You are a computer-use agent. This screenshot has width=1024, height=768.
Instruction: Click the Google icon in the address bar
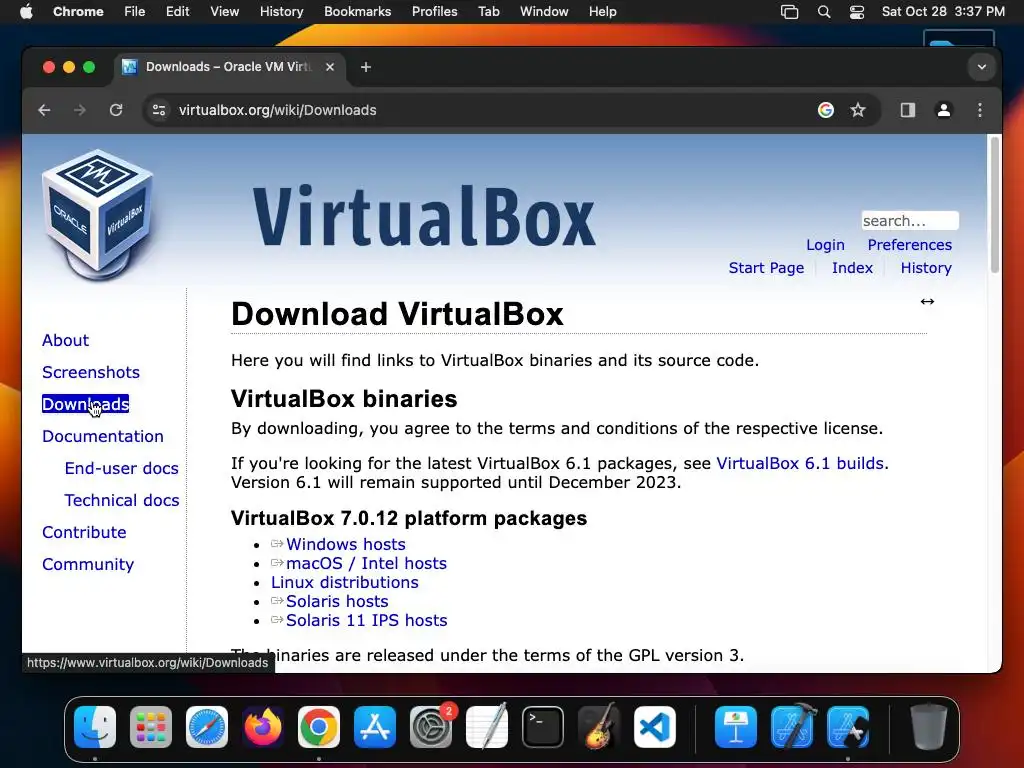(x=825, y=110)
